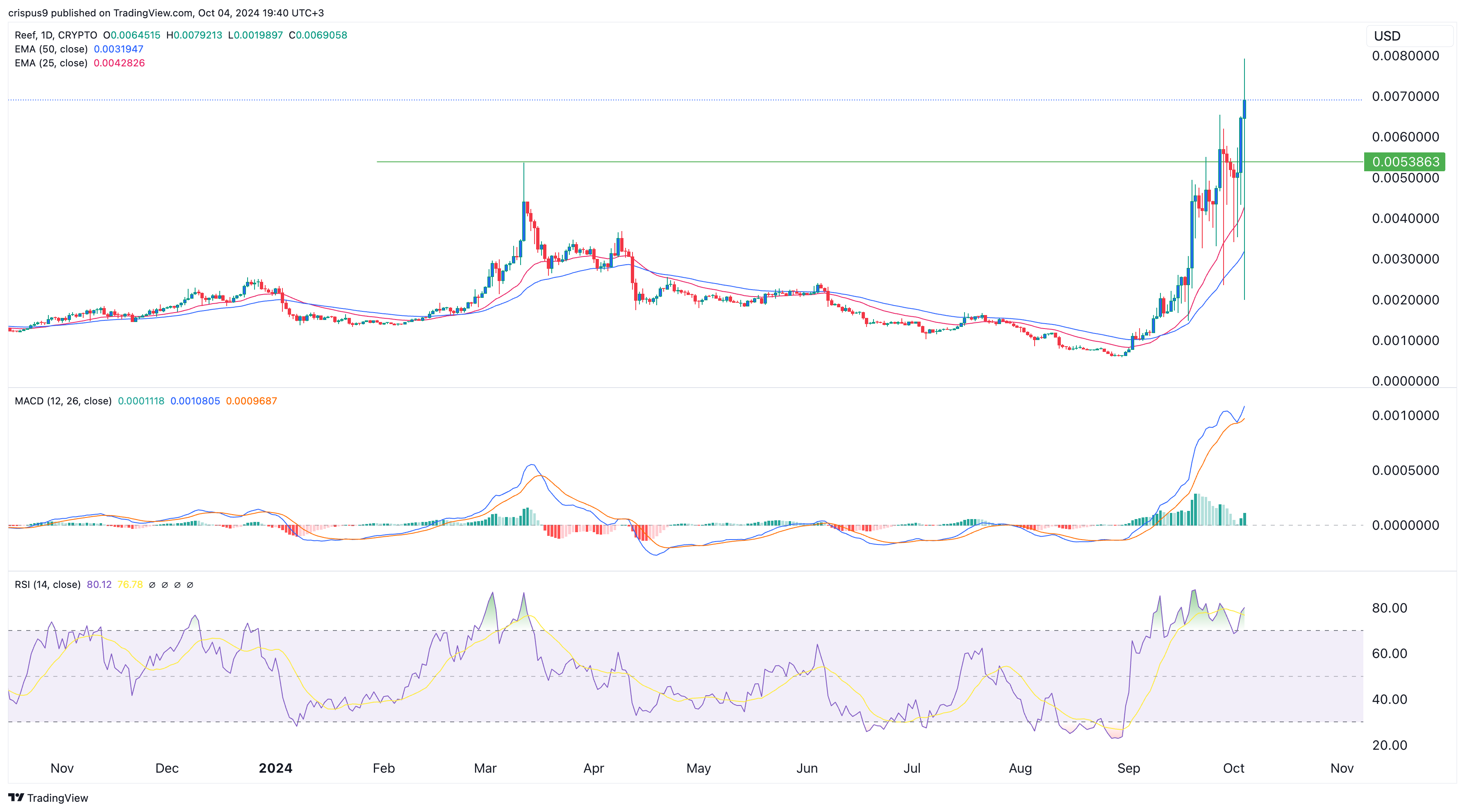Click the high price value H0.0079213
The width and height of the screenshot is (1465, 812).
[x=194, y=35]
